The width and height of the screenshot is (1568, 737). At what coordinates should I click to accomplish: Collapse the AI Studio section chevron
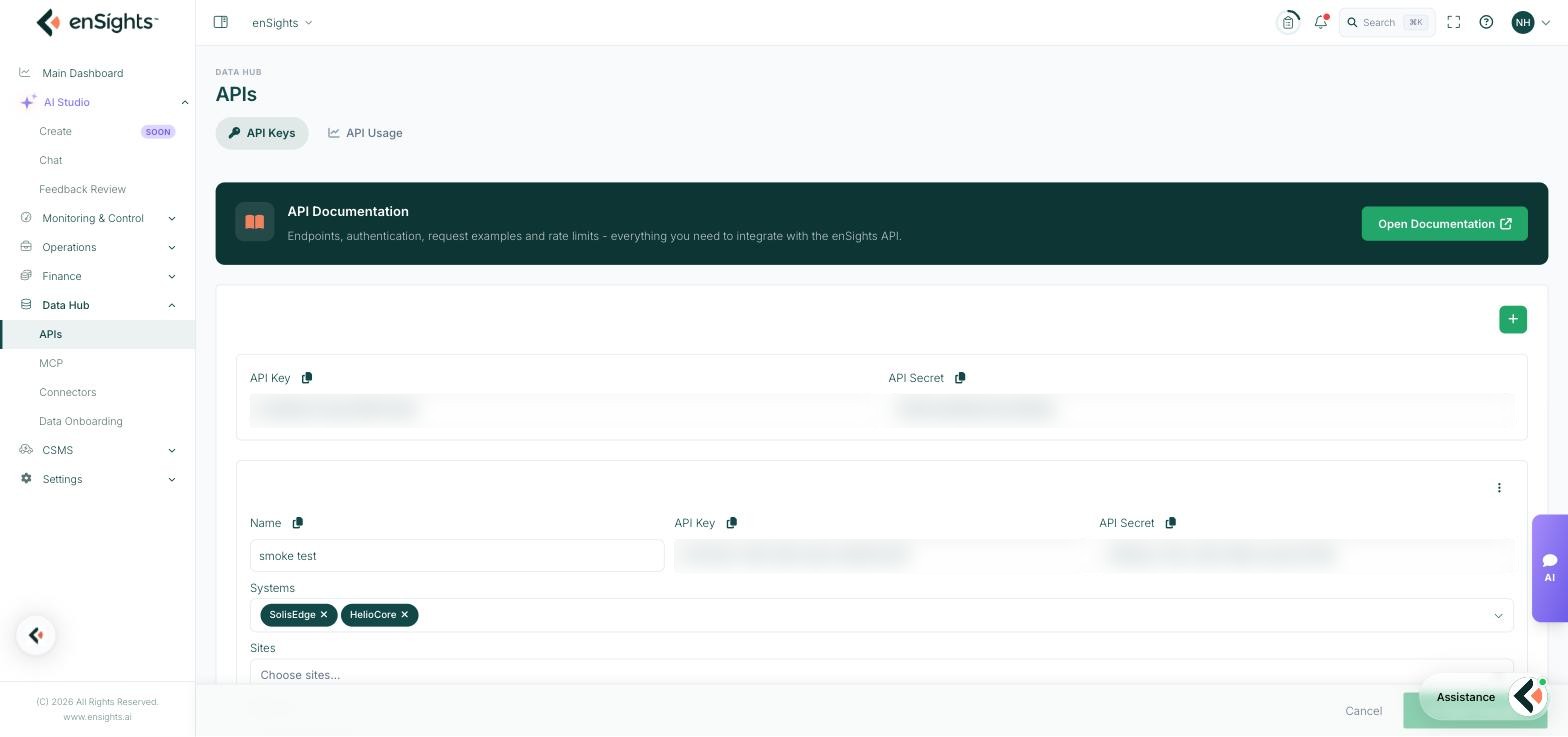click(x=185, y=102)
